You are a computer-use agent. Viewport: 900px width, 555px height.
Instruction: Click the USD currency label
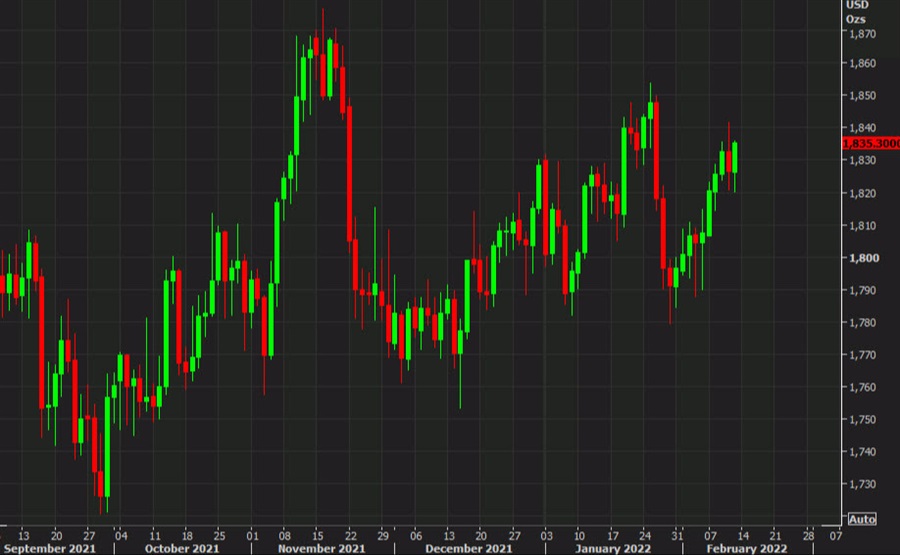tap(857, 5)
